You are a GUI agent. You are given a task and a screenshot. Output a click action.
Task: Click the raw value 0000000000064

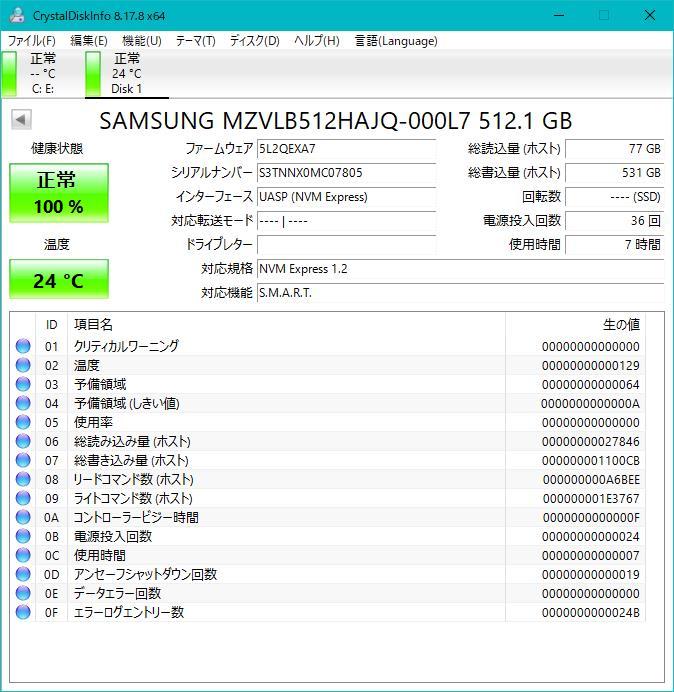[591, 384]
